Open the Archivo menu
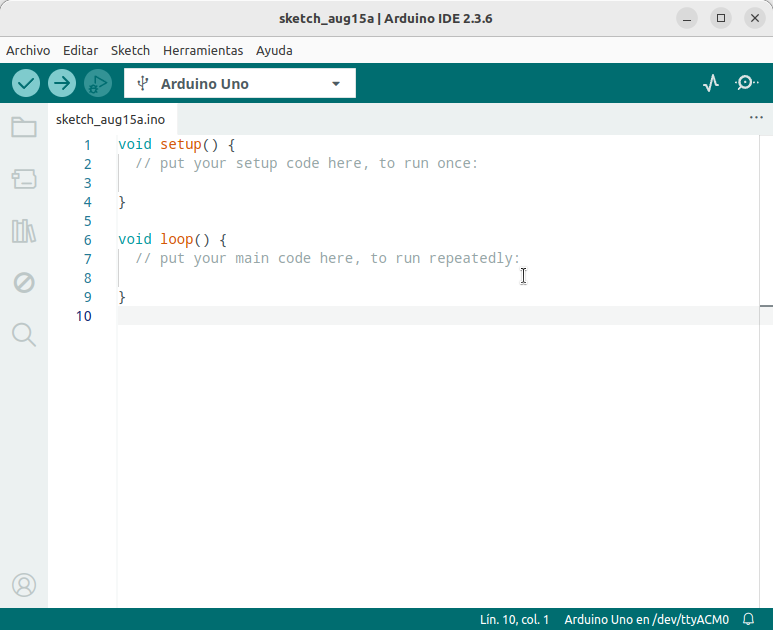 pos(28,50)
